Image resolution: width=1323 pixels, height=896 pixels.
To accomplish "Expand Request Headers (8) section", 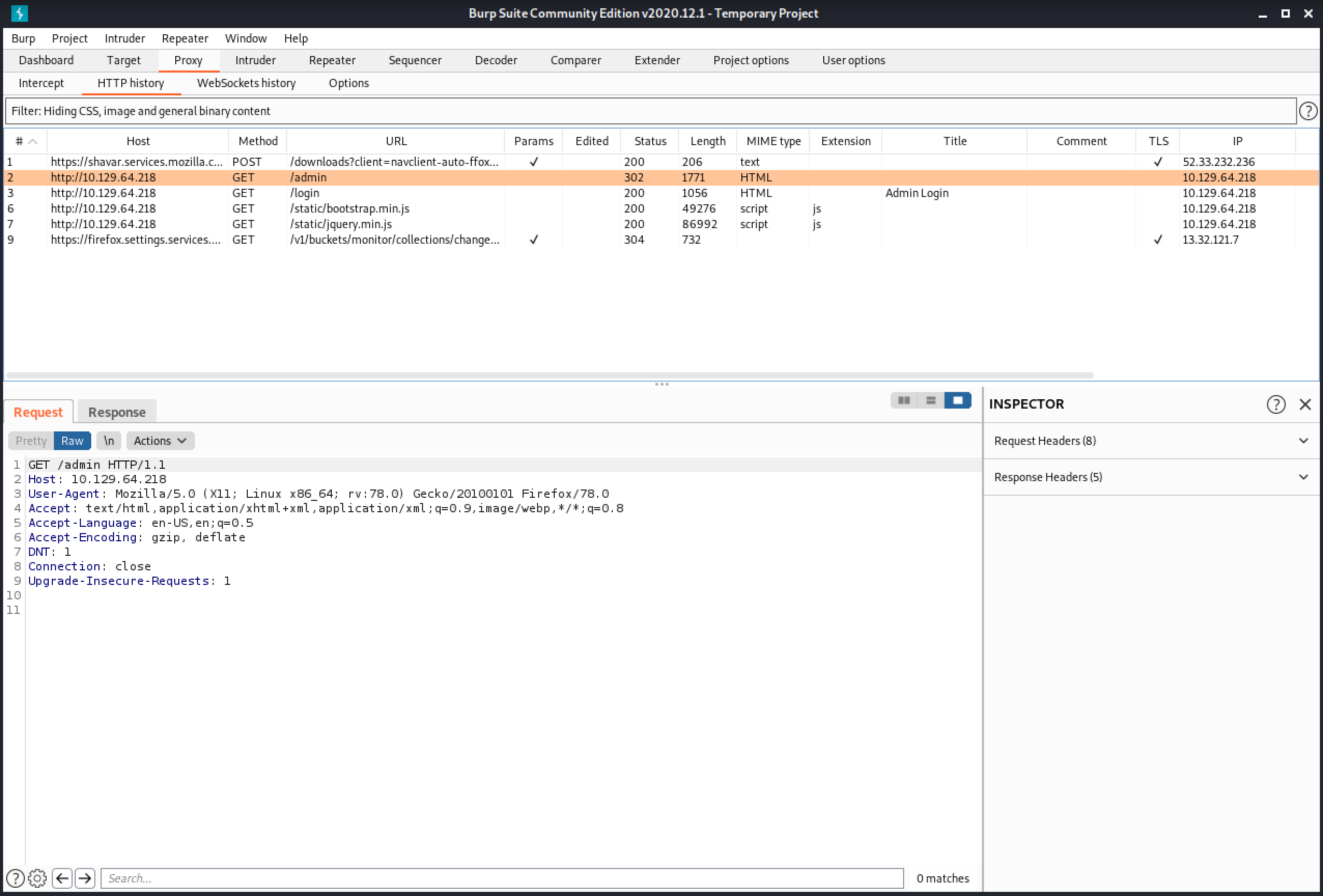I will [1151, 441].
